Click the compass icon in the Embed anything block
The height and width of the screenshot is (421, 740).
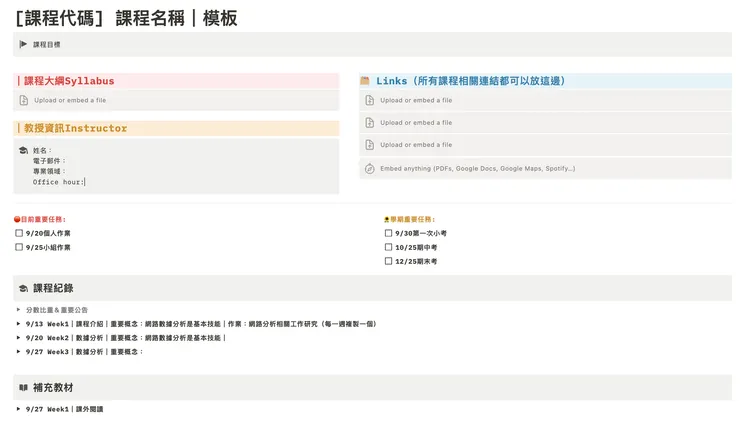tap(370, 168)
